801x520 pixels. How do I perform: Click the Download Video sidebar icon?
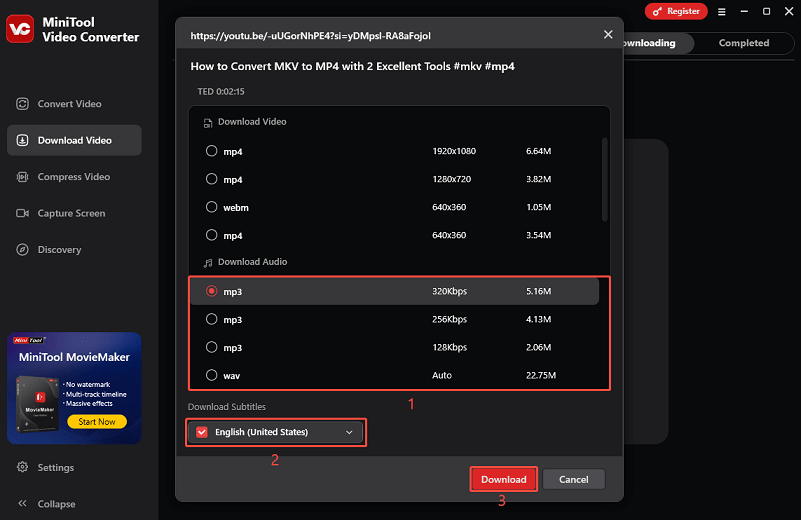coord(22,140)
